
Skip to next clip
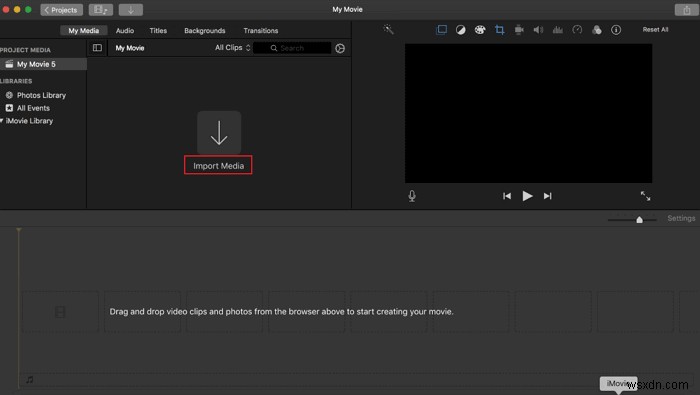[x=548, y=196]
